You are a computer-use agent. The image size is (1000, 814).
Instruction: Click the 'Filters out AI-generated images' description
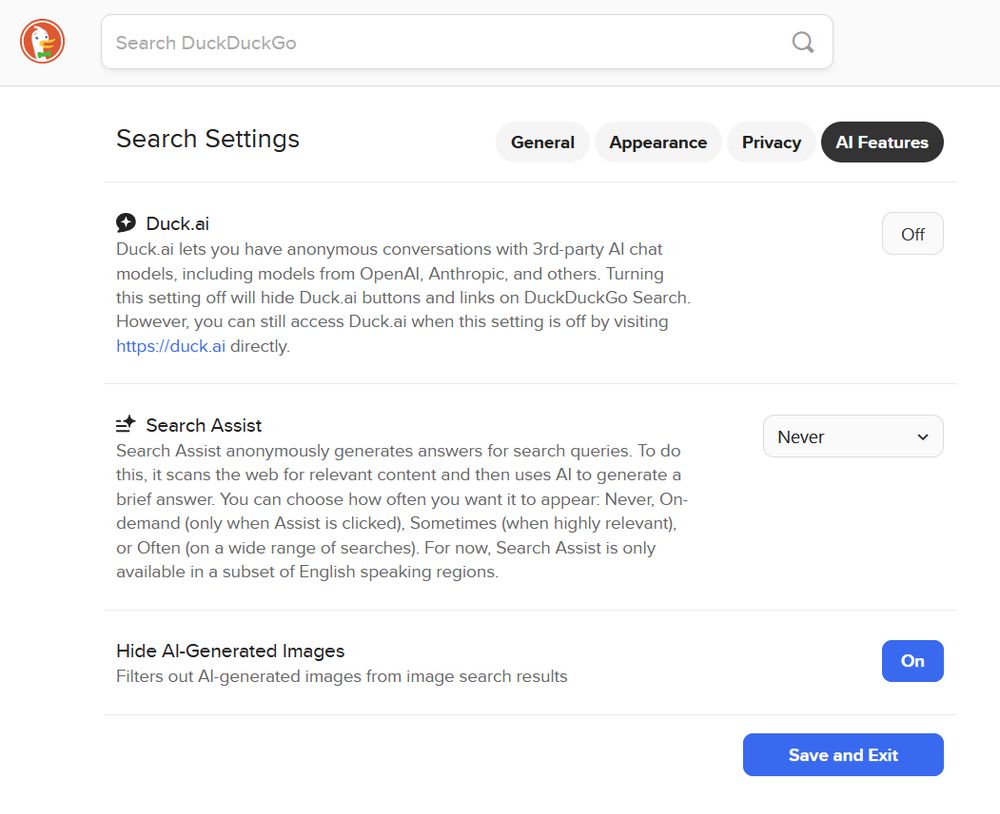[x=341, y=676]
